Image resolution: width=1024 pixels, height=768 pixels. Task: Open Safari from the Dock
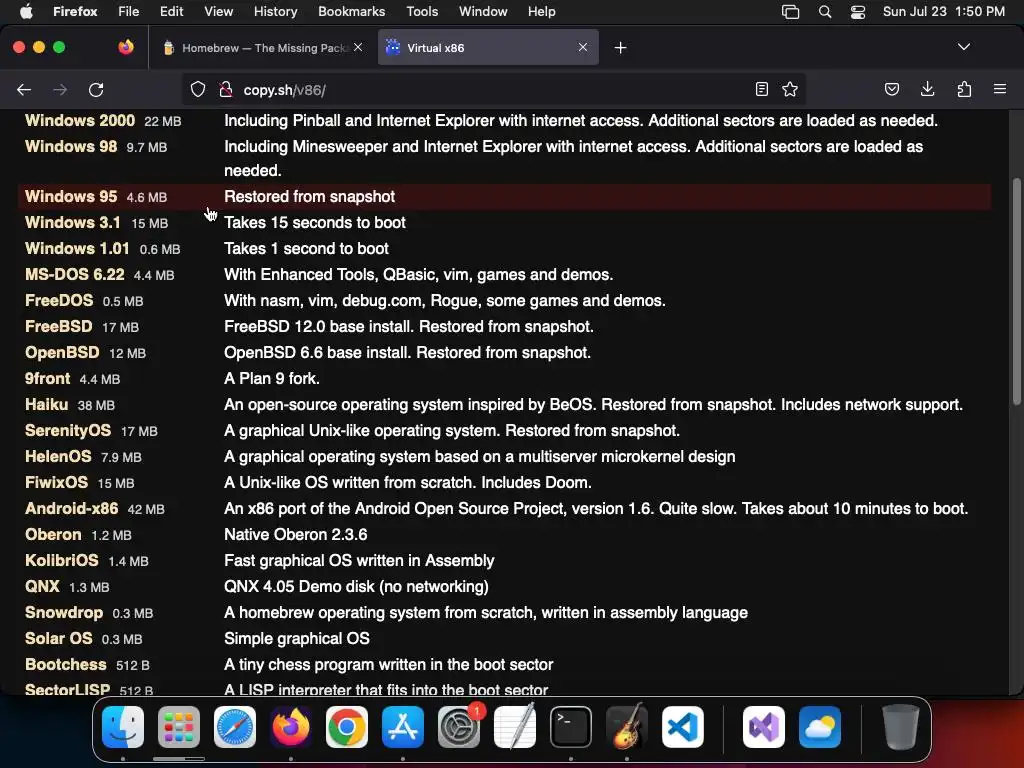tap(235, 728)
